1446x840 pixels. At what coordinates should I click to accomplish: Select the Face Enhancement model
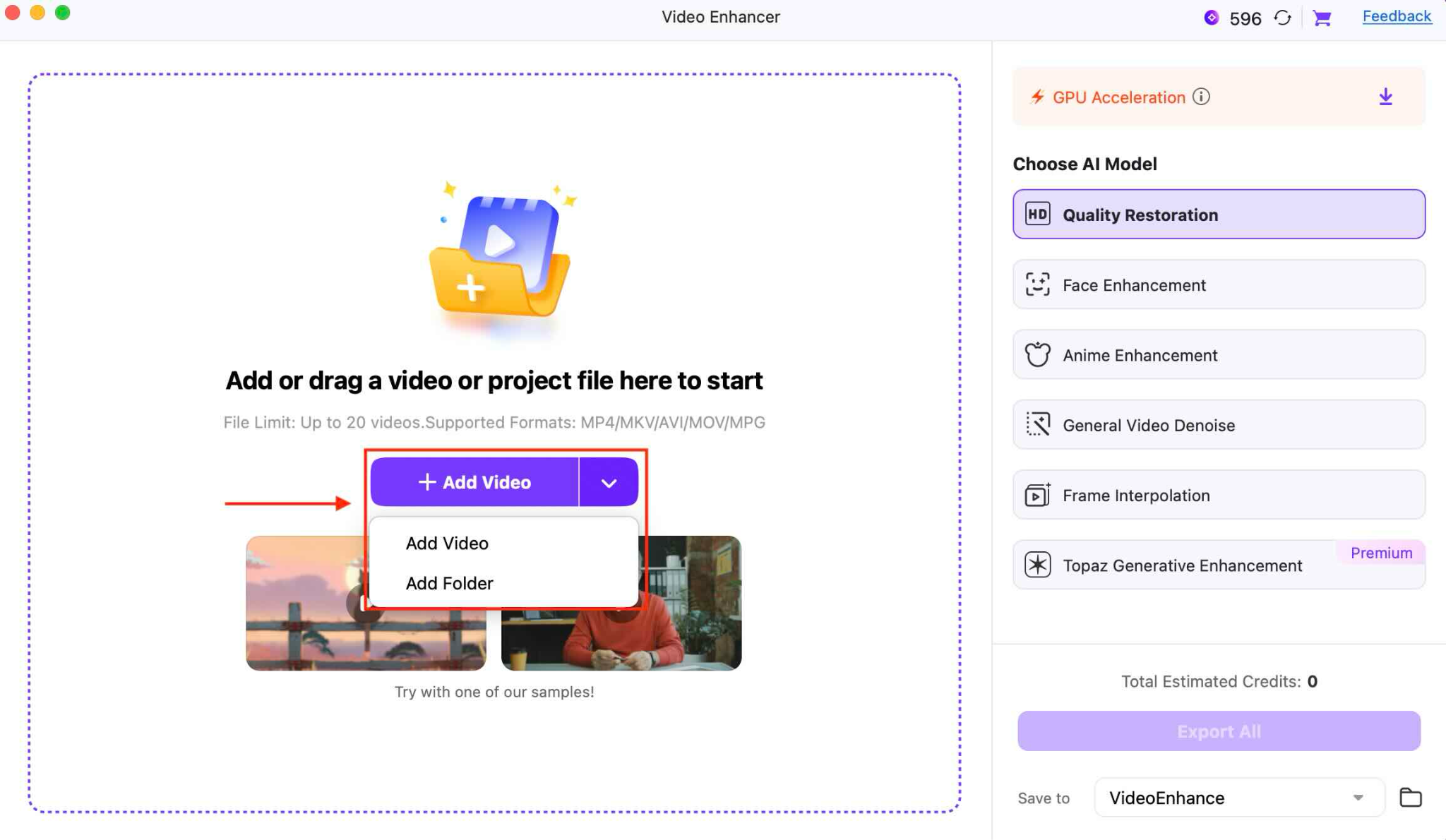[x=1218, y=284]
